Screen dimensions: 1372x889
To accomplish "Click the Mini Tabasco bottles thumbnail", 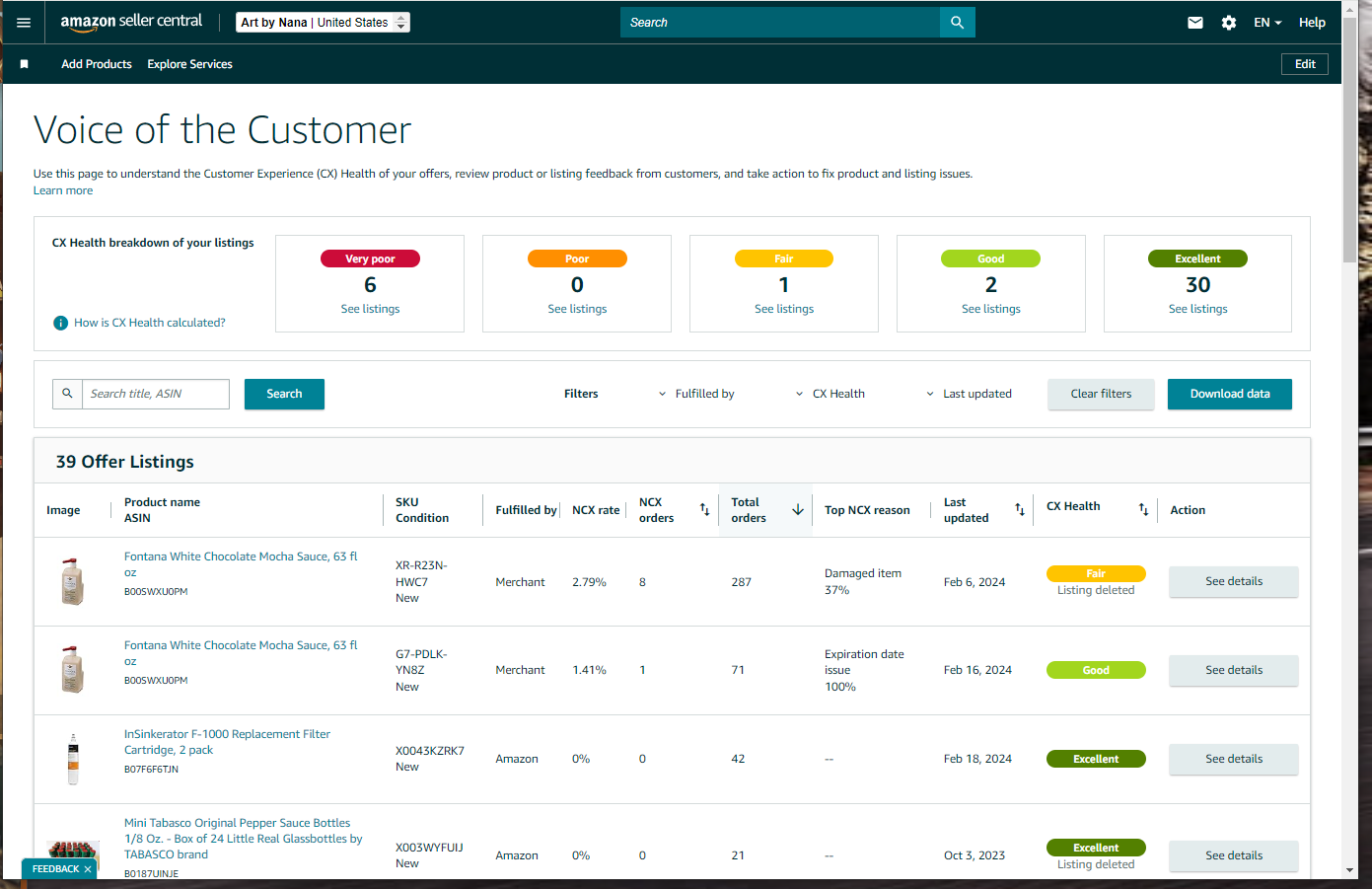I will (x=73, y=856).
